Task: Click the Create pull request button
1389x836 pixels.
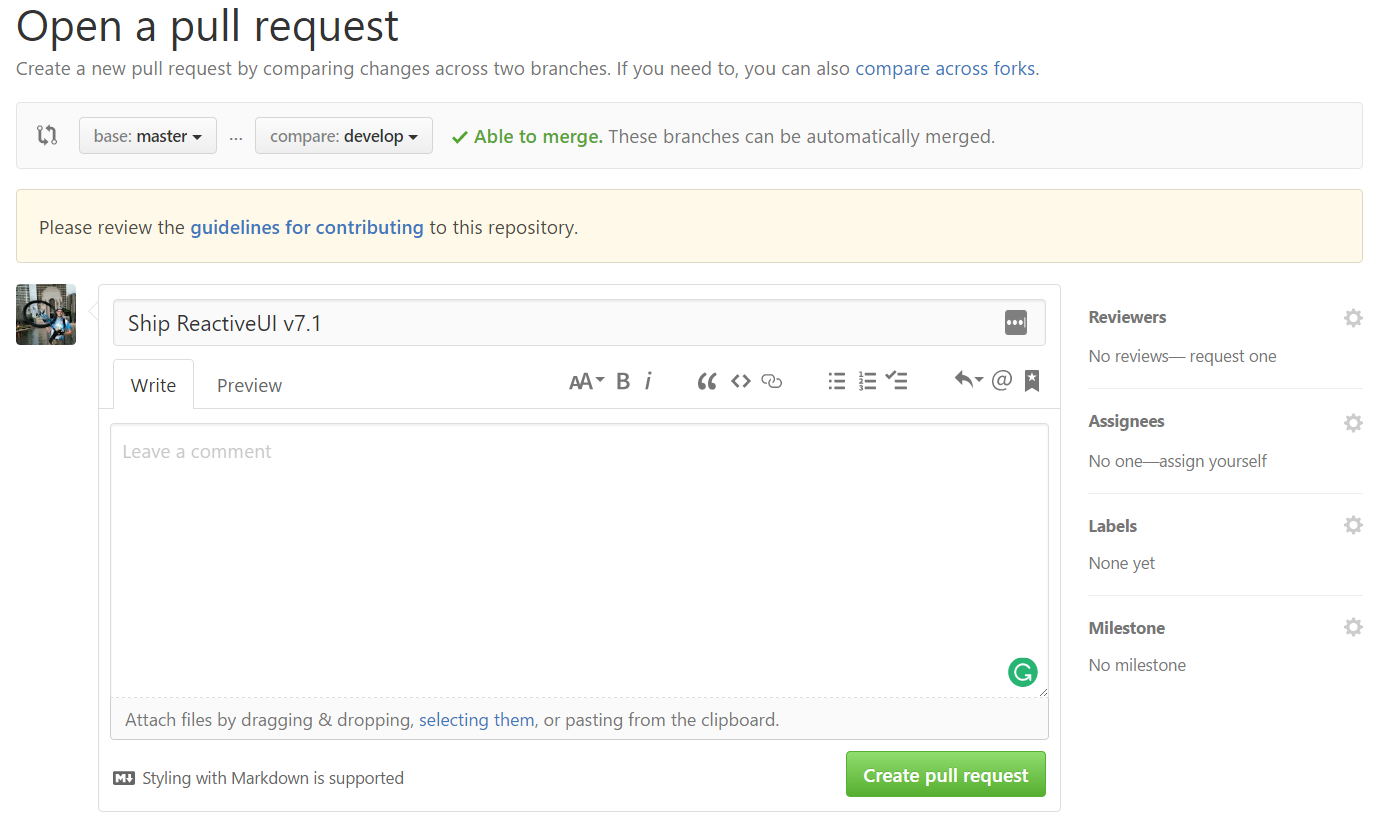Action: tap(945, 775)
